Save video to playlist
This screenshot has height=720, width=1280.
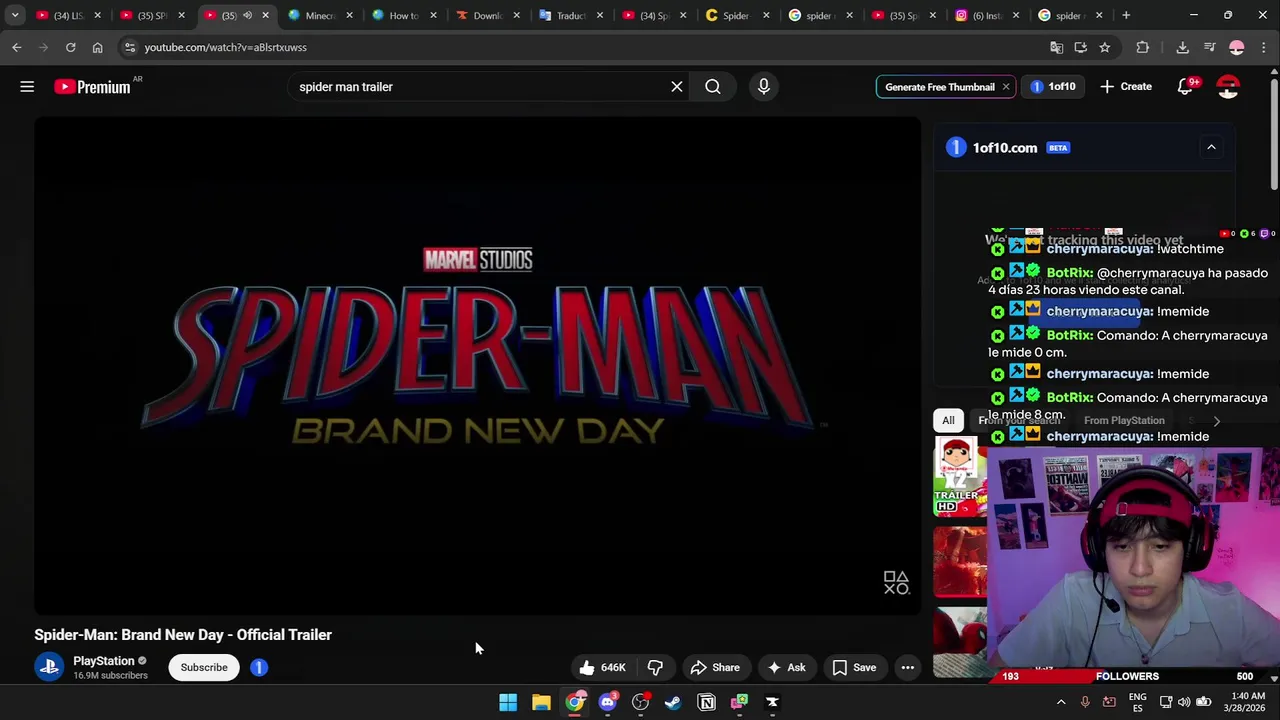pyautogui.click(x=854, y=667)
